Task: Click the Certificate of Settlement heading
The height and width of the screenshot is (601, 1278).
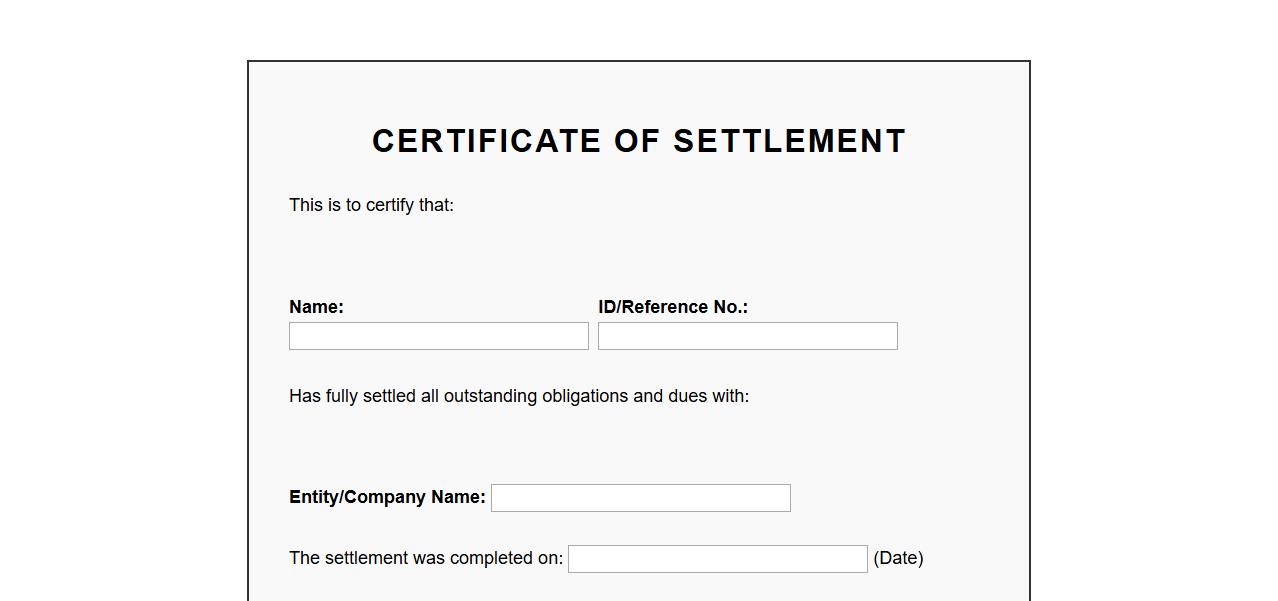Action: [639, 141]
